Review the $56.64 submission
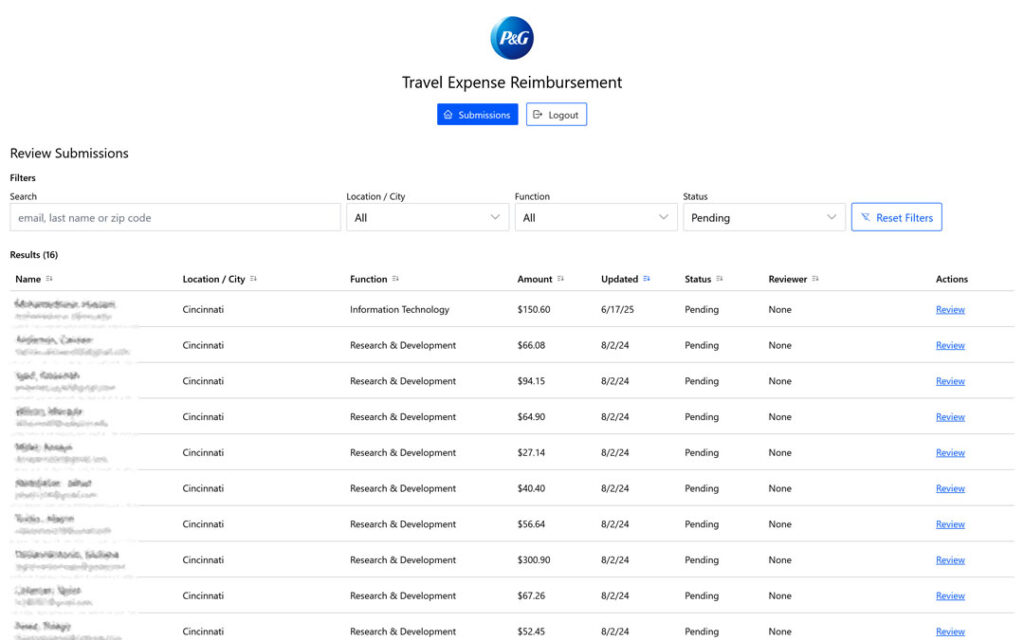1024x640 pixels. [x=950, y=524]
